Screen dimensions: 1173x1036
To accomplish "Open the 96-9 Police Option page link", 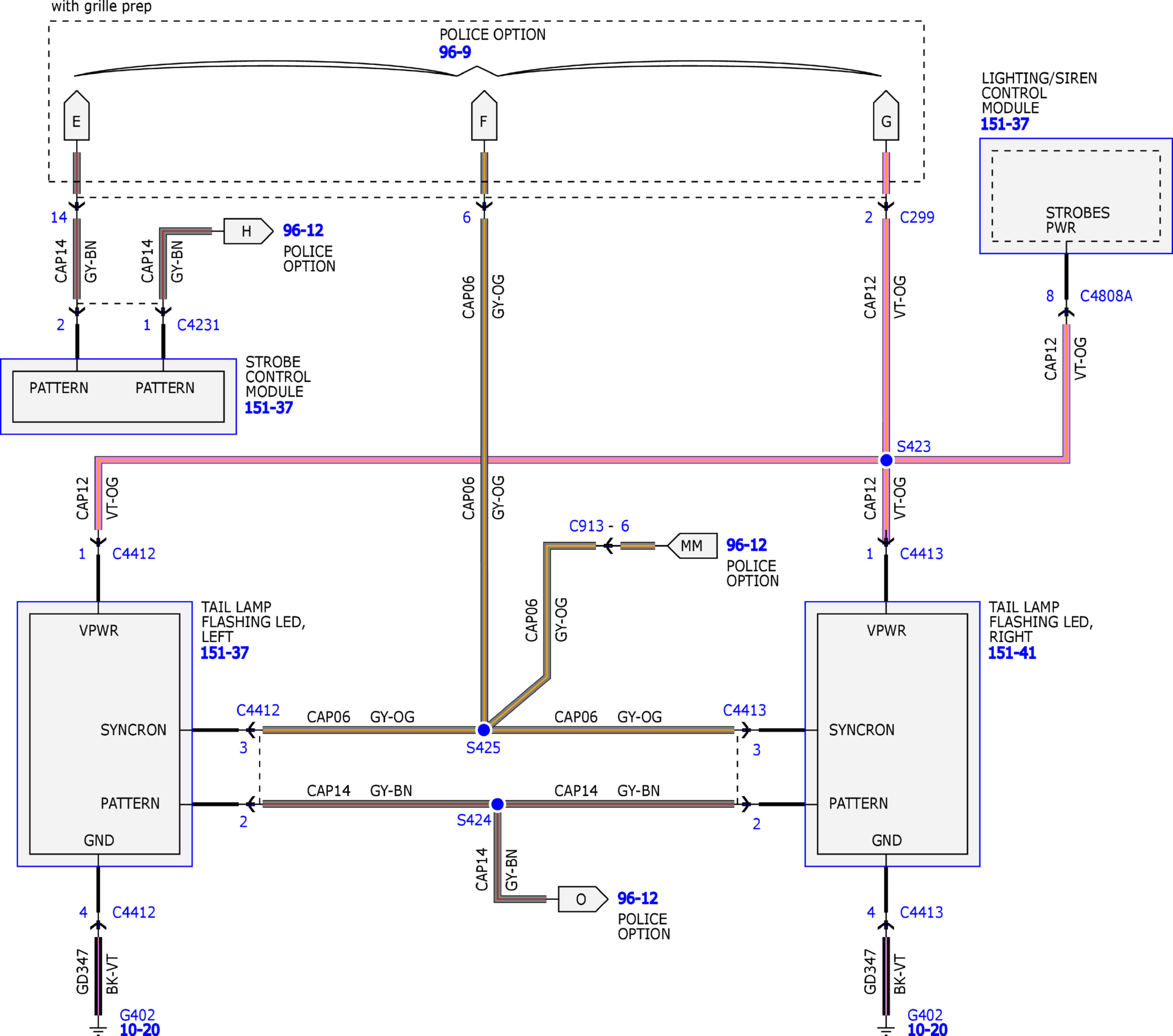I will (x=455, y=52).
